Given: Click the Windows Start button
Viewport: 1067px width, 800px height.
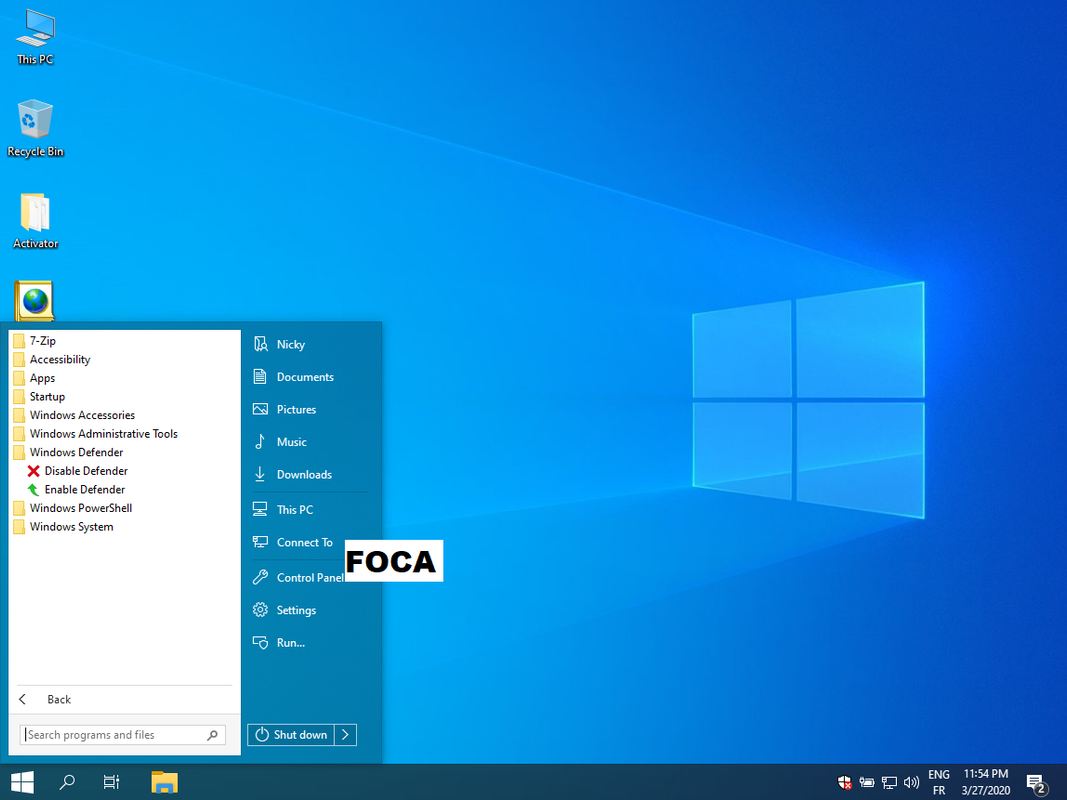Looking at the screenshot, I should [x=22, y=782].
